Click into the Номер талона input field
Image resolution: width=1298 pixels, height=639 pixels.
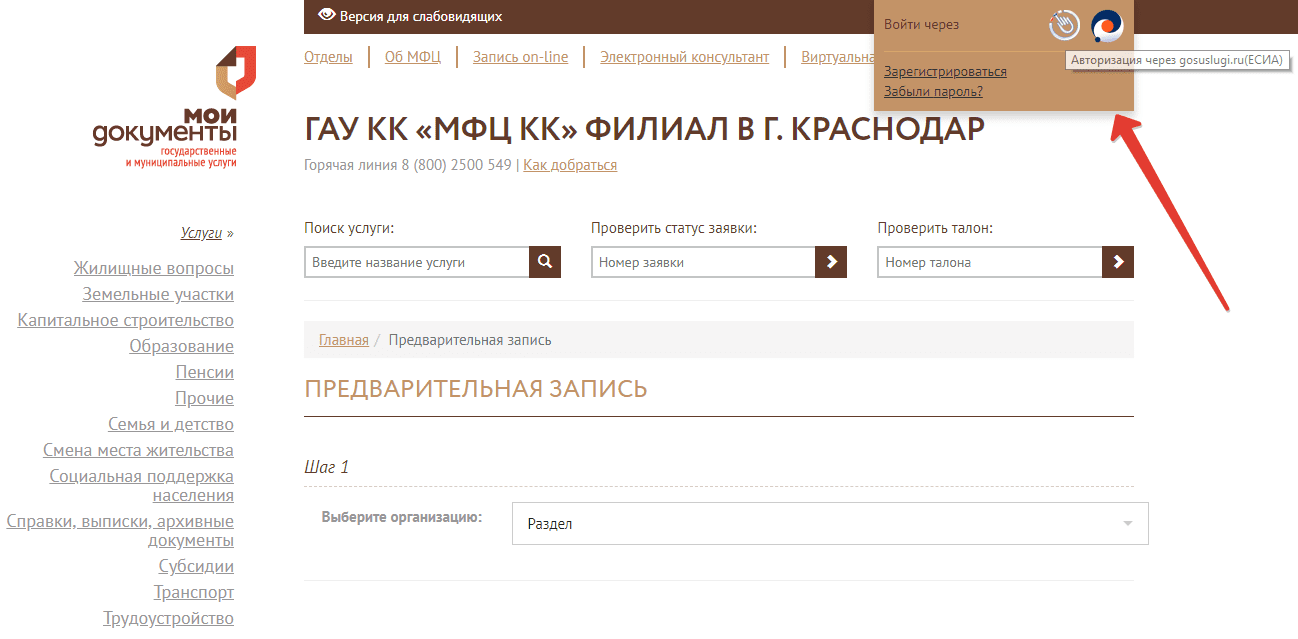[x=989, y=262]
